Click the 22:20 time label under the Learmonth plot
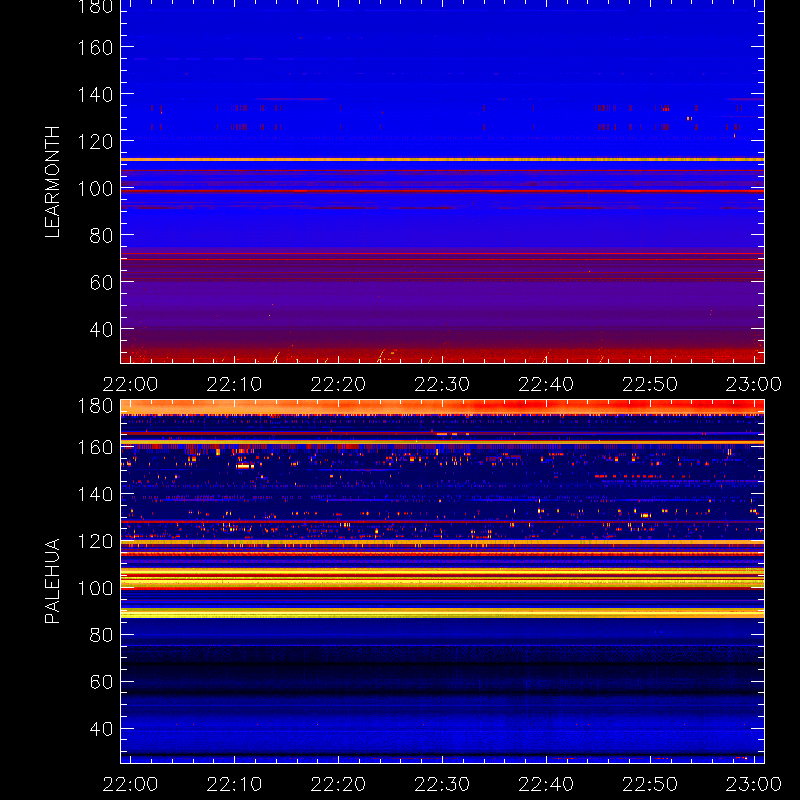Viewport: 800px width, 800px height. tap(338, 384)
